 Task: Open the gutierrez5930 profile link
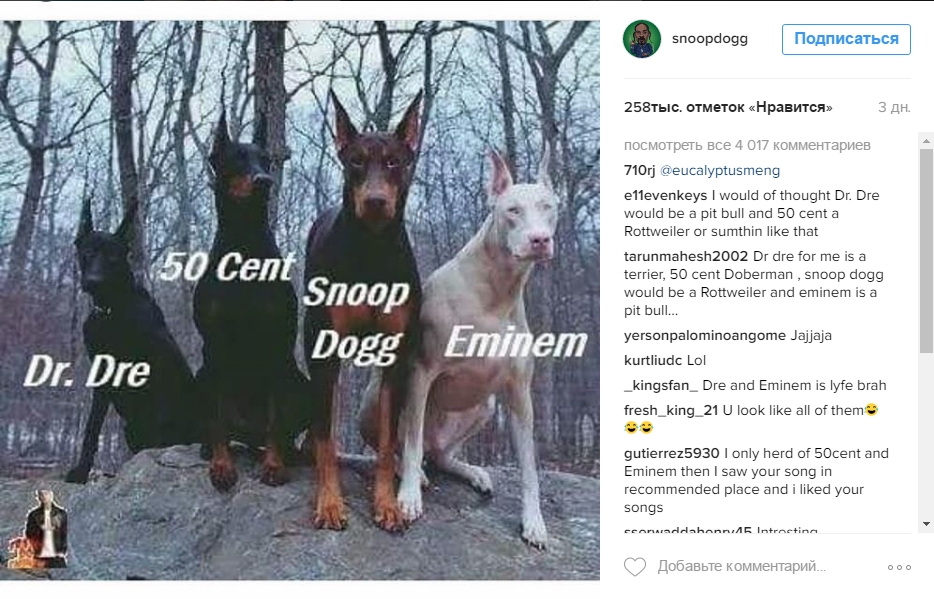(x=671, y=453)
